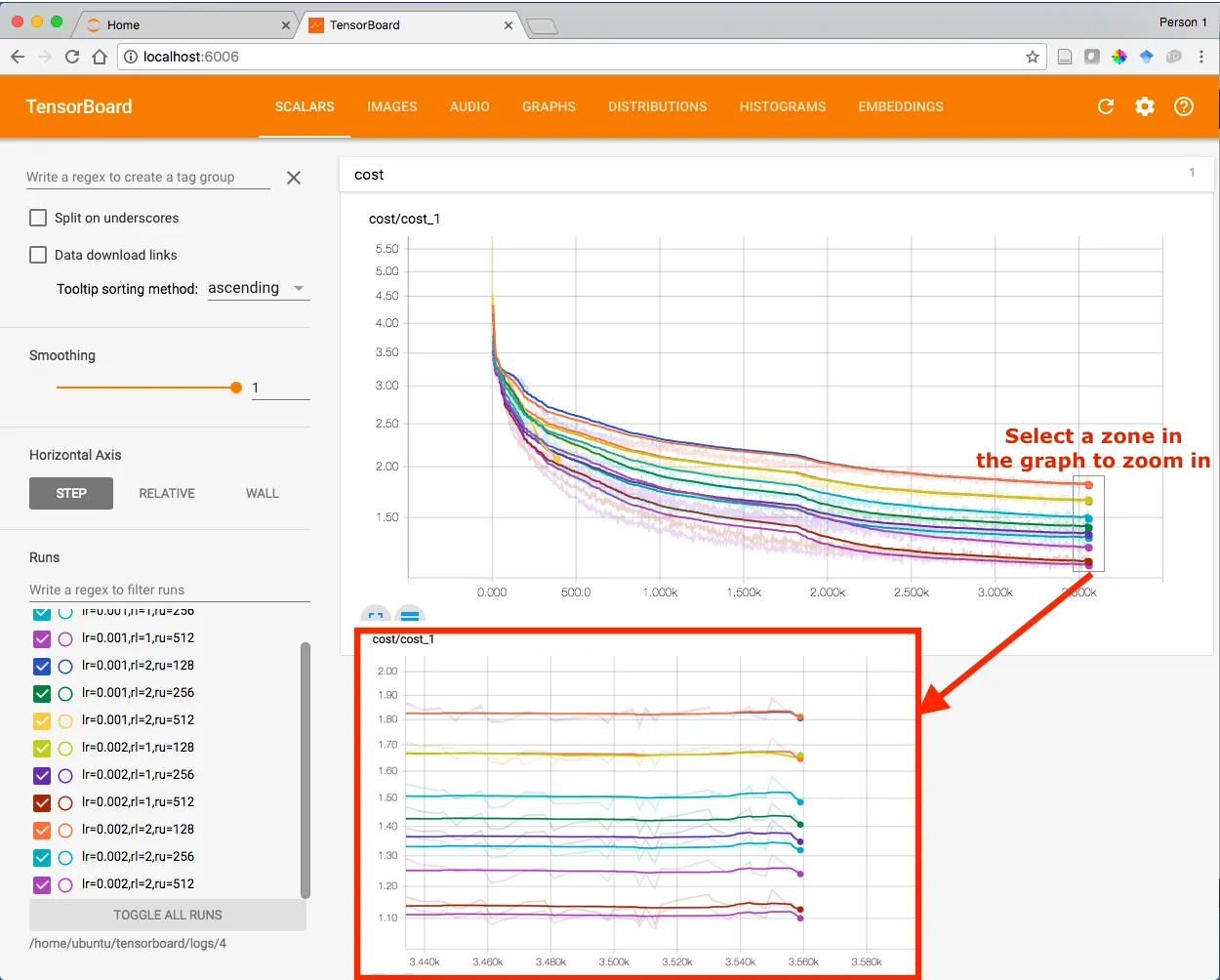Image resolution: width=1220 pixels, height=980 pixels.
Task: Click the Person 1 profile button
Action: click(x=1183, y=21)
